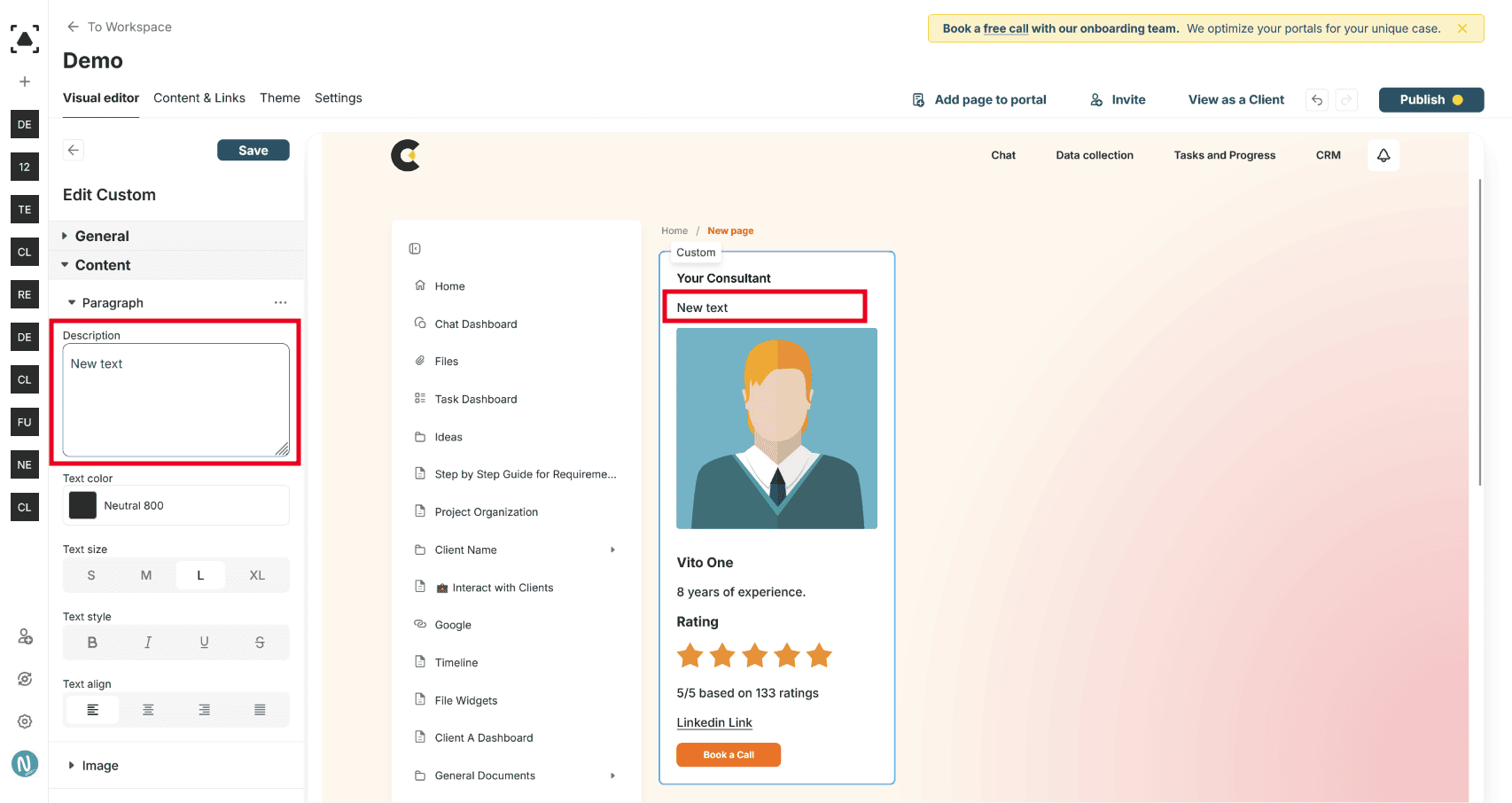The image size is (1512, 803).
Task: Click the notification bell icon
Action: coord(1383,155)
